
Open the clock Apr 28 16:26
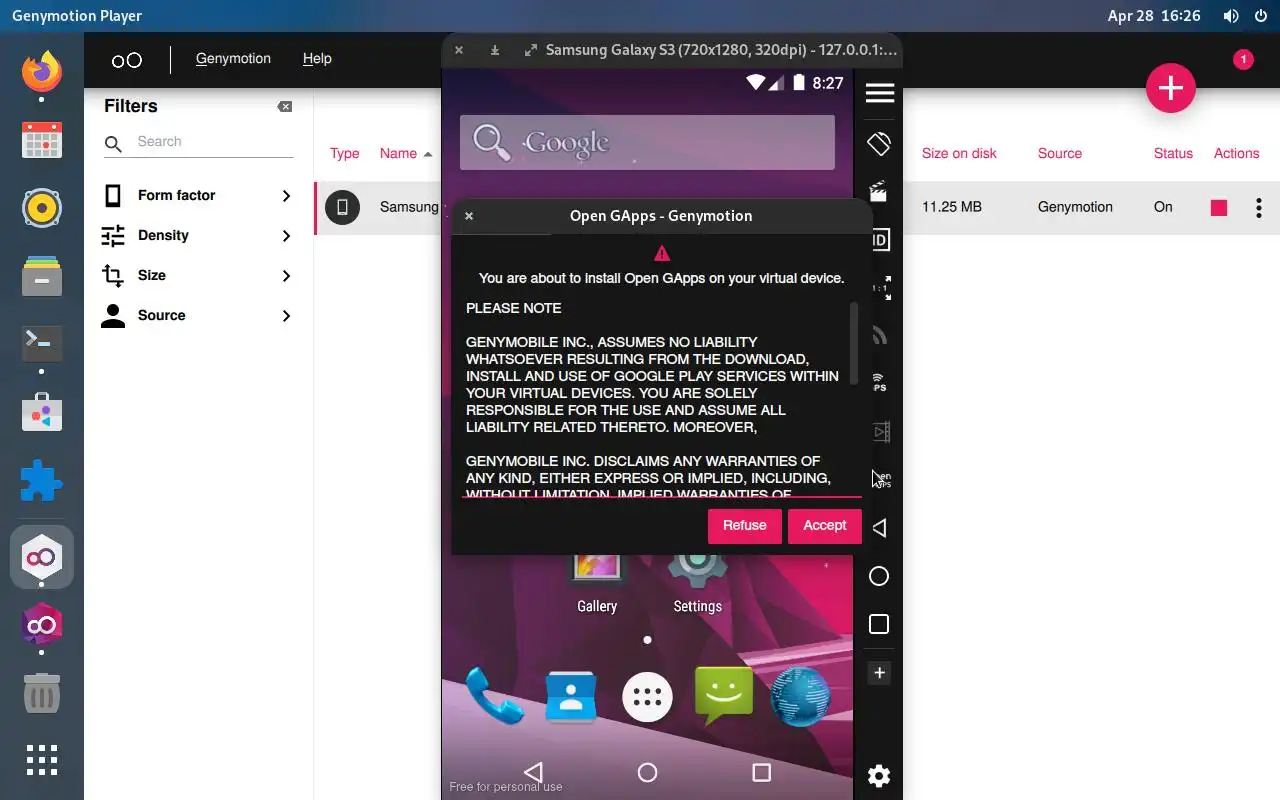(1154, 16)
